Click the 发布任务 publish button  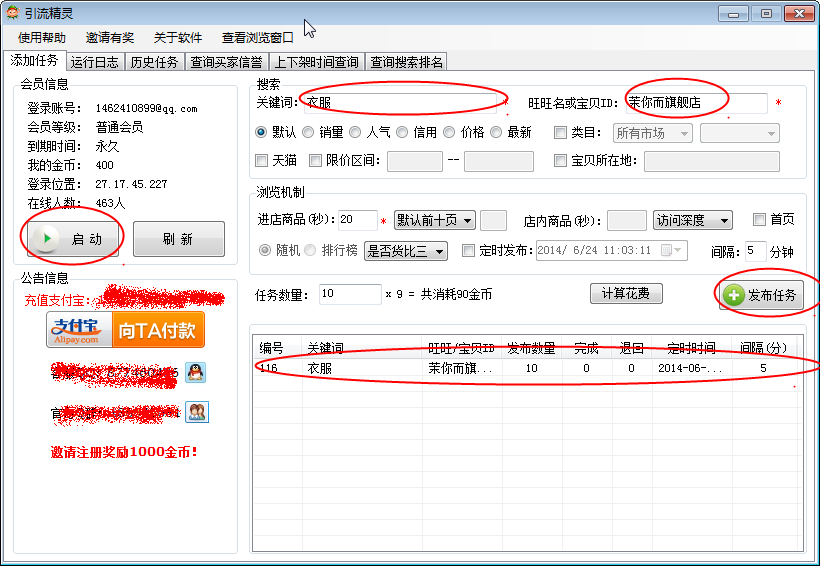point(761,295)
